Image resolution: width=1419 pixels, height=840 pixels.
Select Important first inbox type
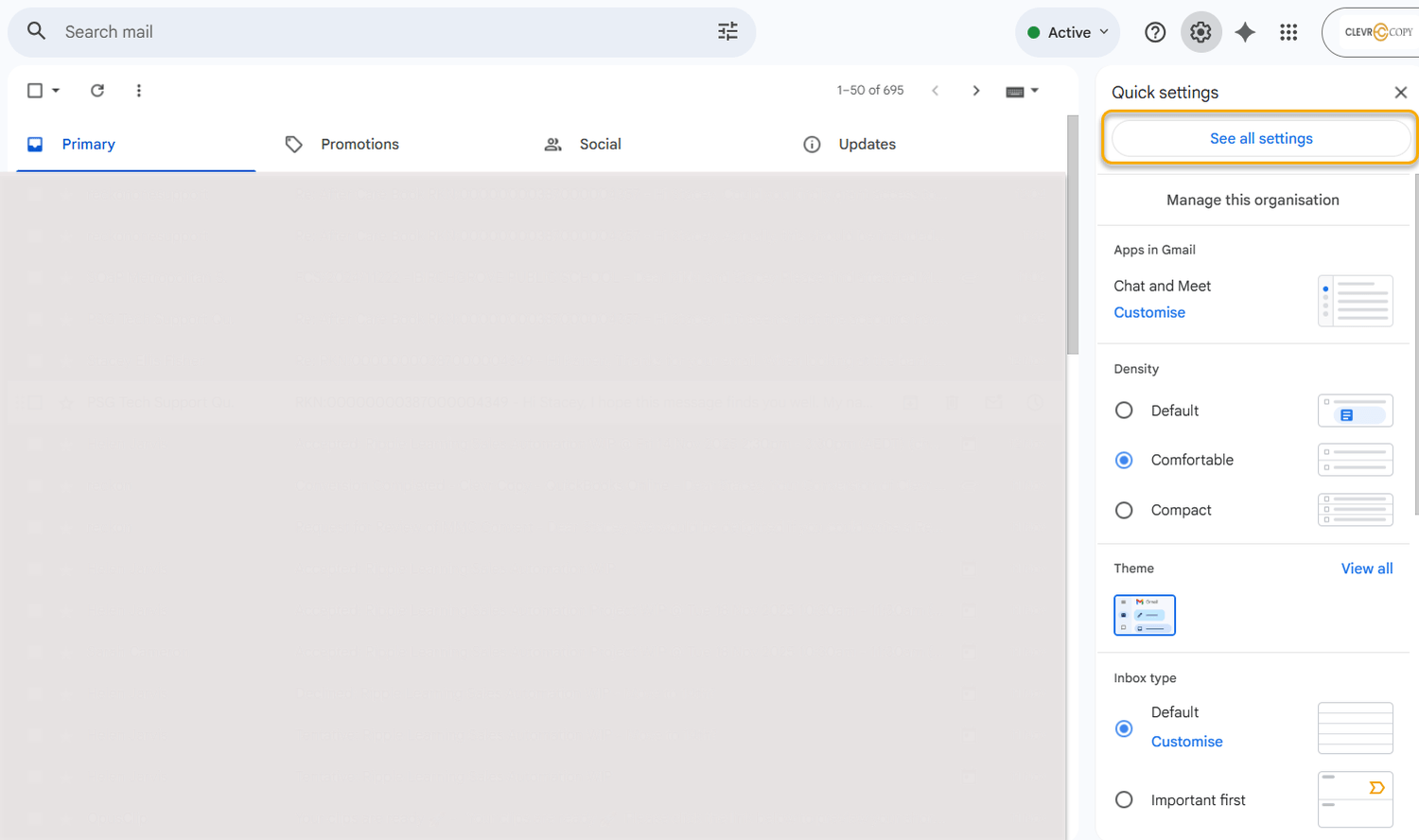1124,800
